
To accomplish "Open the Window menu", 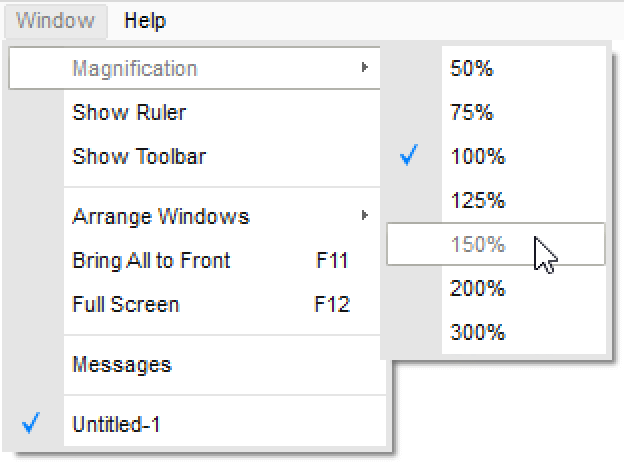I will coord(56,20).
